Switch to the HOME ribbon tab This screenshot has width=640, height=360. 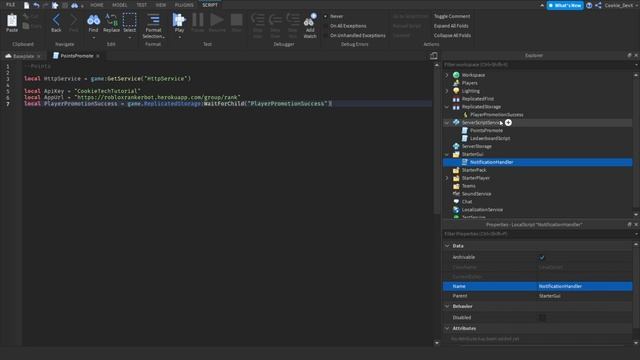pos(97,5)
